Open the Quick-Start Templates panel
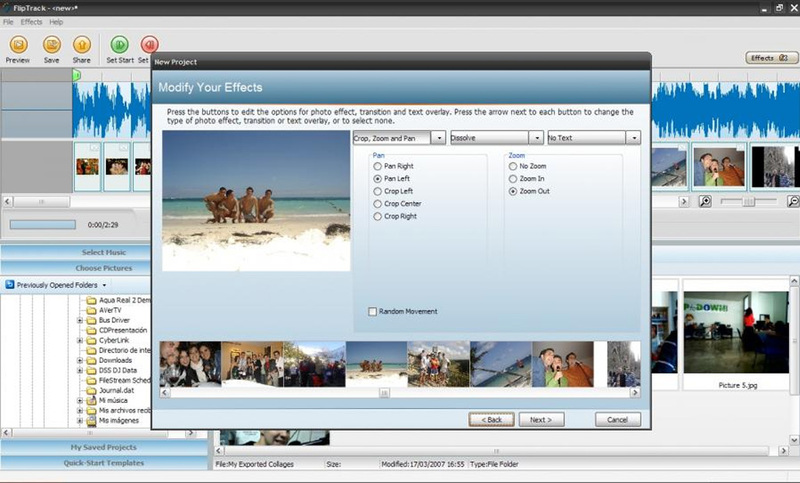 (104, 463)
